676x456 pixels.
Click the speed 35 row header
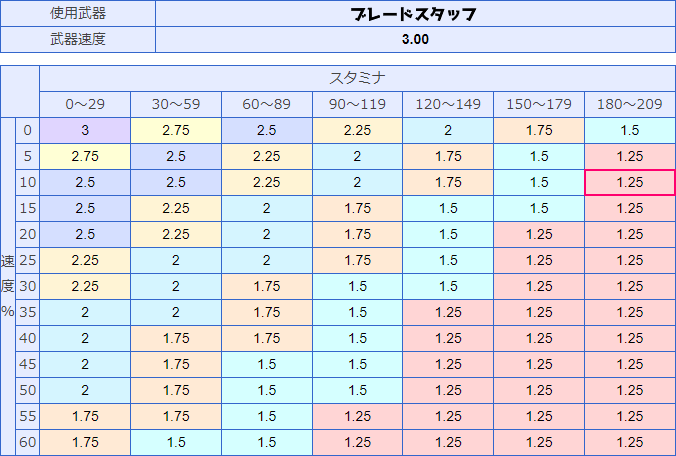[x=28, y=312]
